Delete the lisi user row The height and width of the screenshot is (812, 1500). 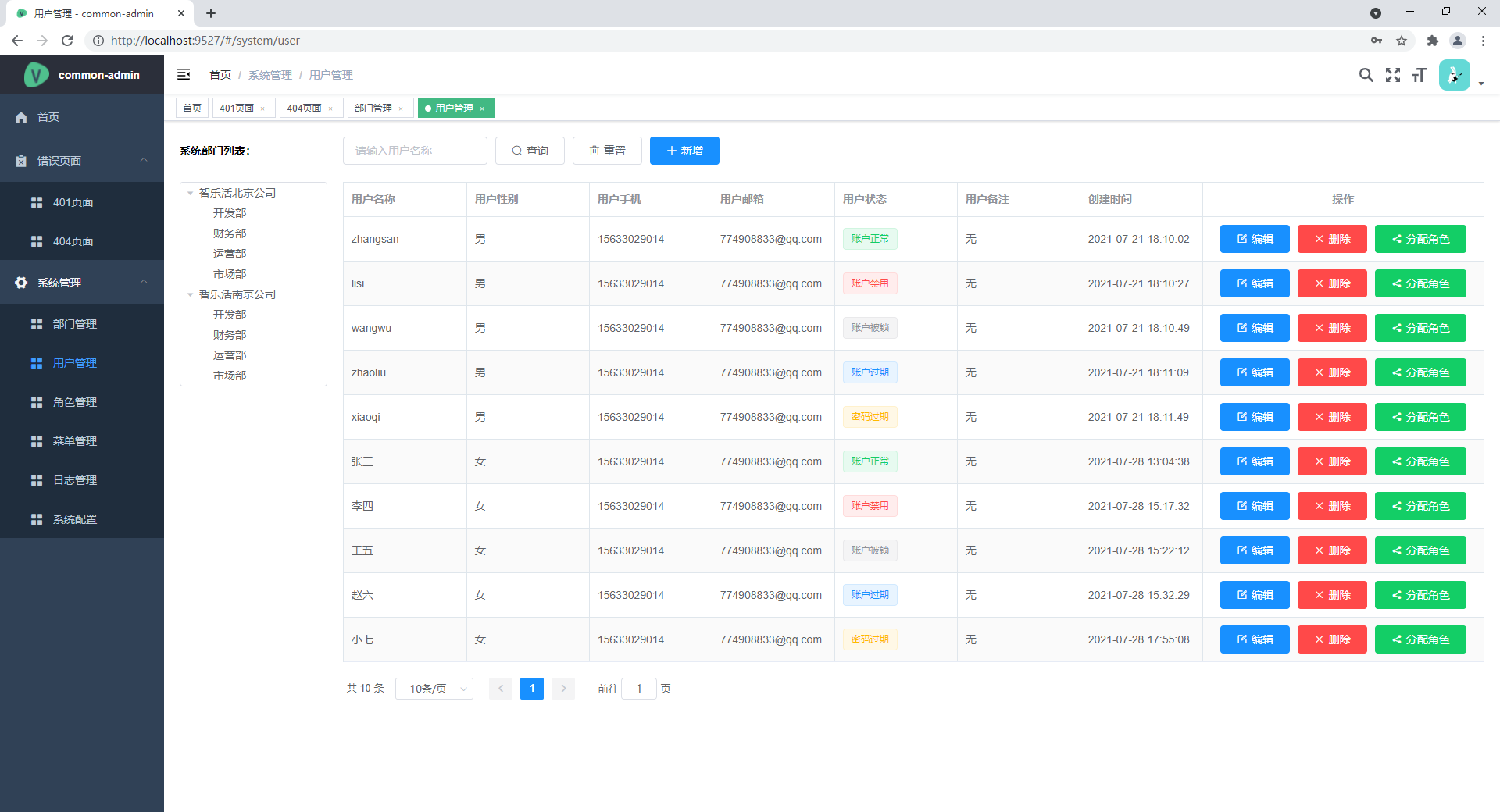tap(1332, 283)
